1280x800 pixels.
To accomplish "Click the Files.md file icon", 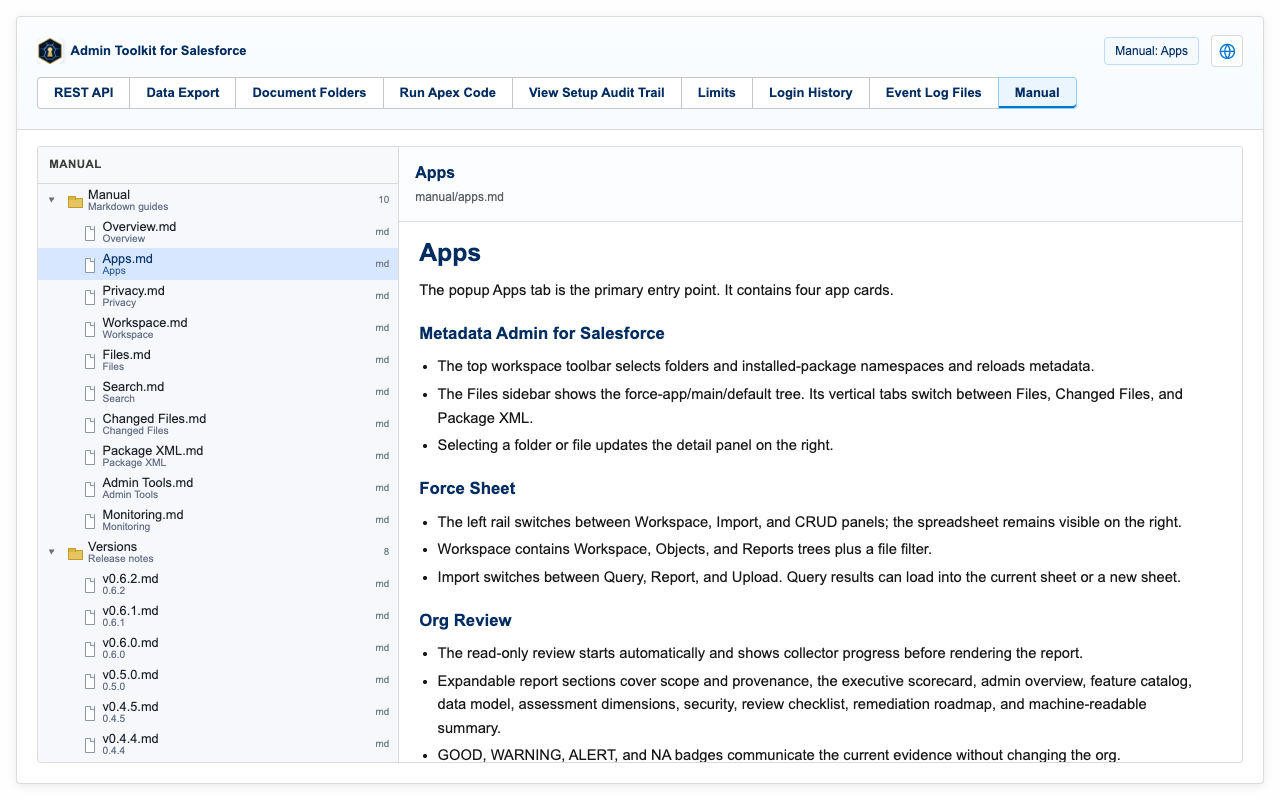I will 90,361.
